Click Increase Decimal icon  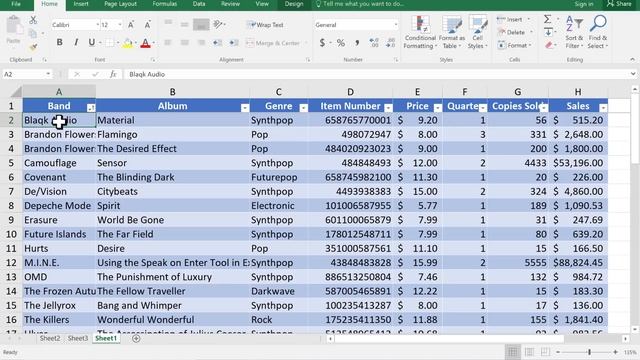point(374,42)
